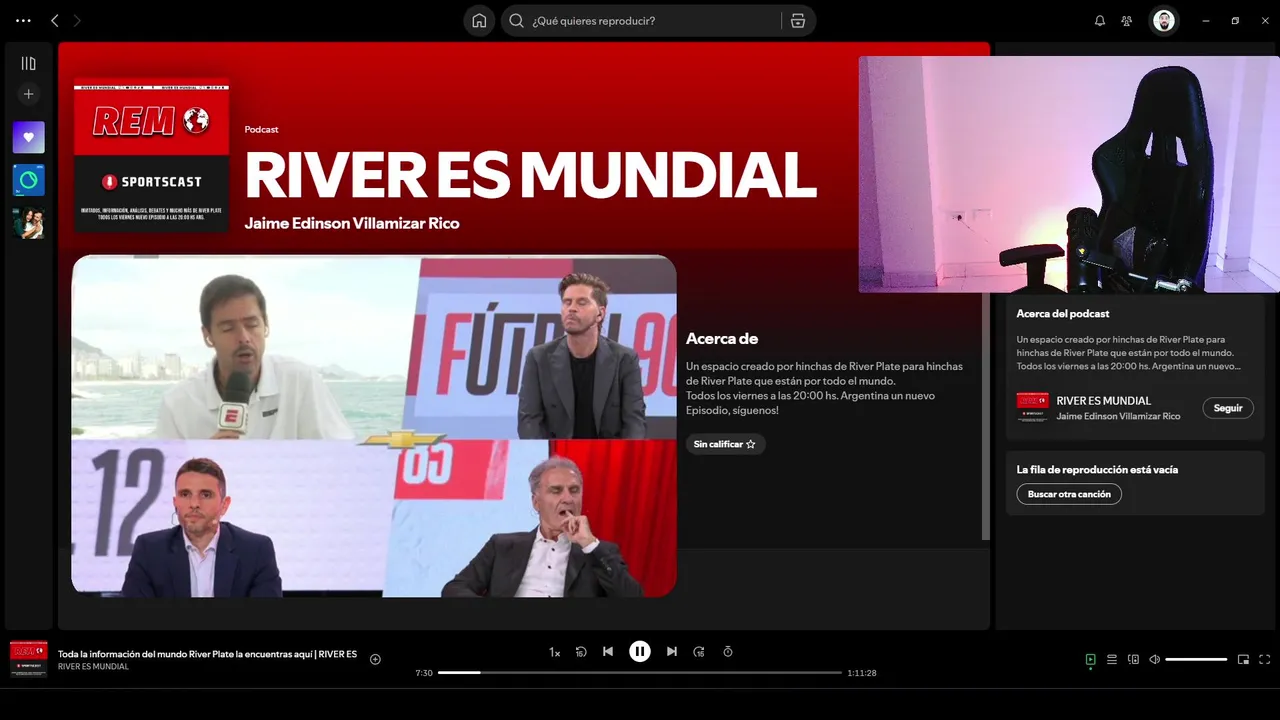The height and width of the screenshot is (720, 1280).
Task: Click the REM podcast cover art
Action: click(x=151, y=156)
